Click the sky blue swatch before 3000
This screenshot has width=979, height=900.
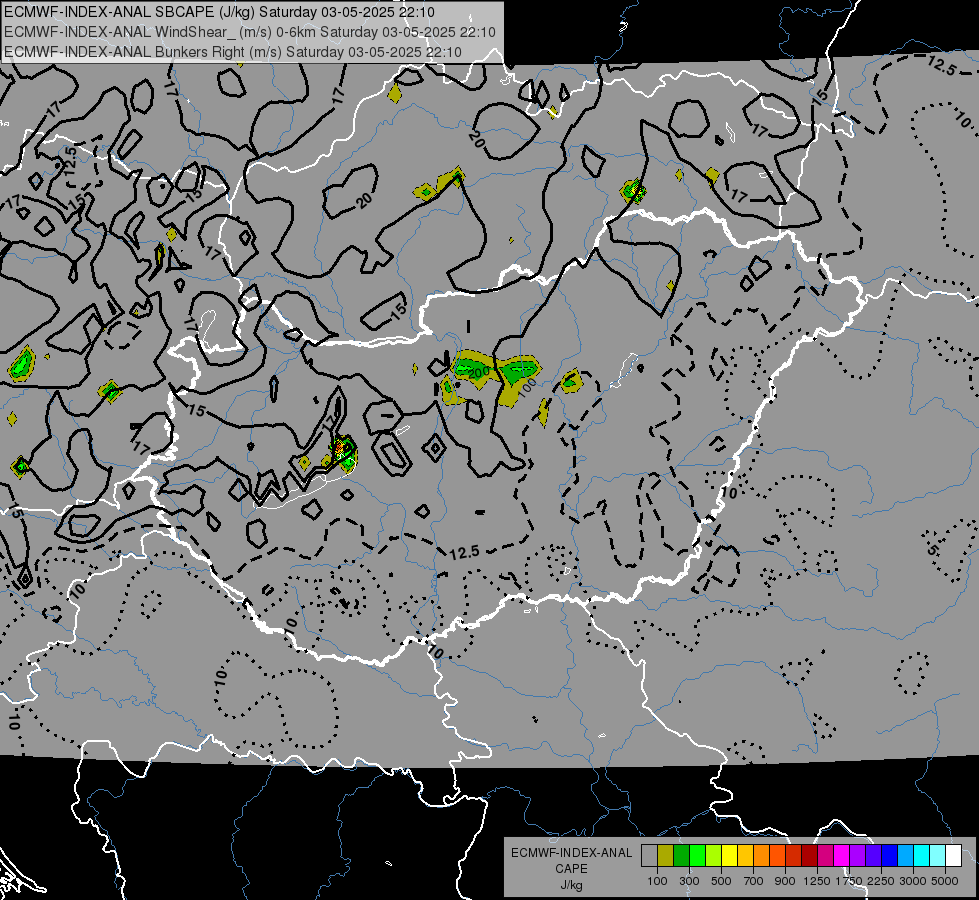click(x=905, y=856)
